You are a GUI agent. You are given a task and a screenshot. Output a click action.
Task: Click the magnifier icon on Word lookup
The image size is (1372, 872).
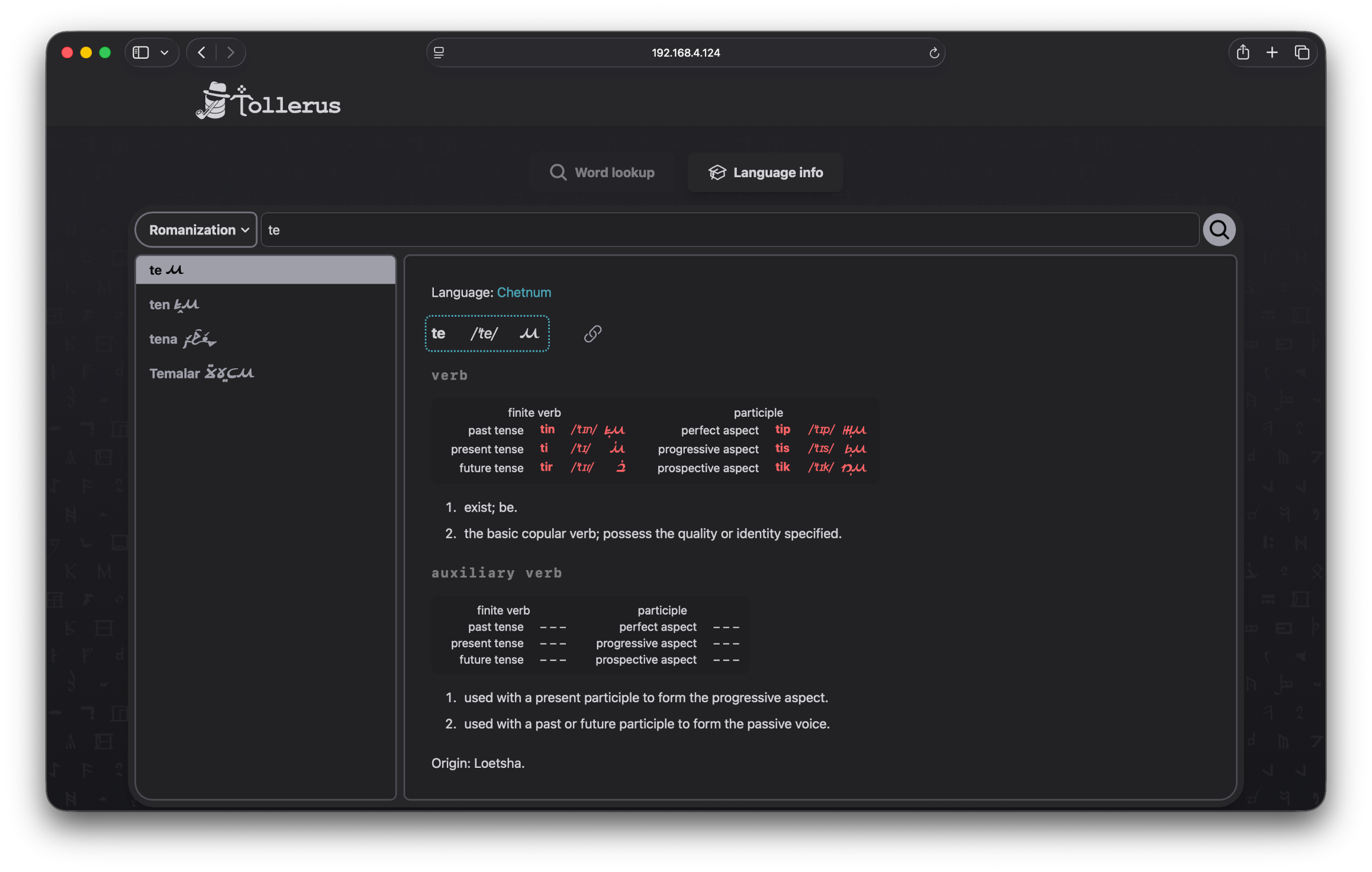[557, 172]
